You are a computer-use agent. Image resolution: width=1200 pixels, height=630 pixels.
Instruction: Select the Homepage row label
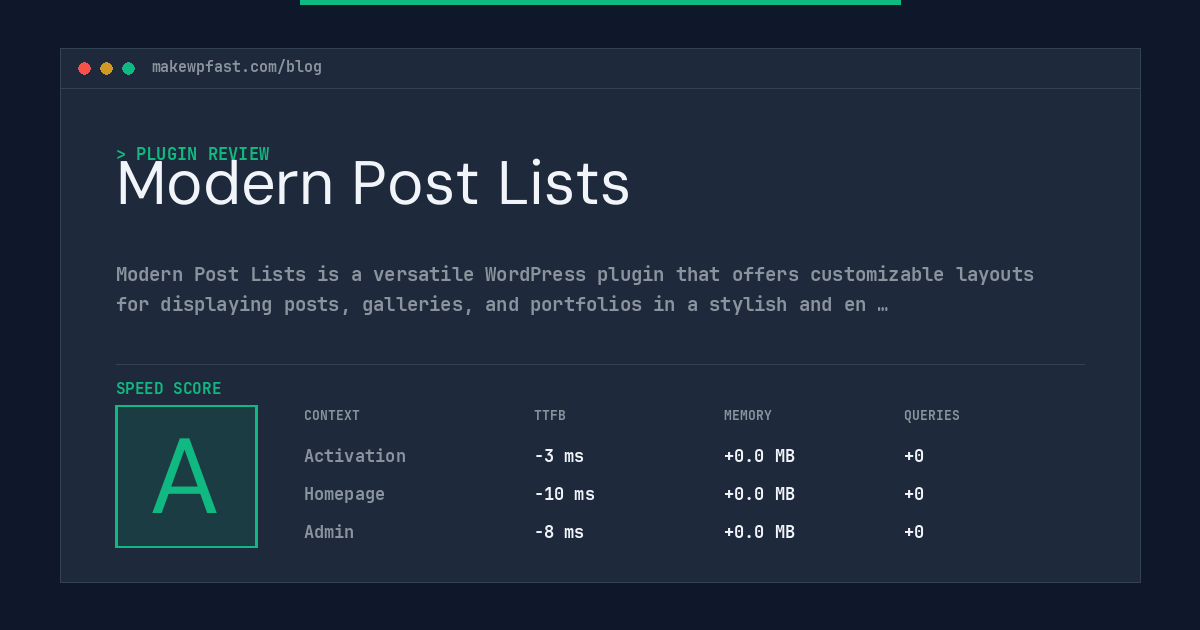(x=344, y=494)
